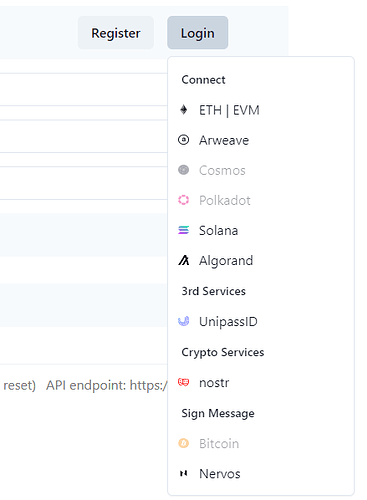Click the orange Bitcoin icon
This screenshot has height=500, width=367.
coord(184,443)
